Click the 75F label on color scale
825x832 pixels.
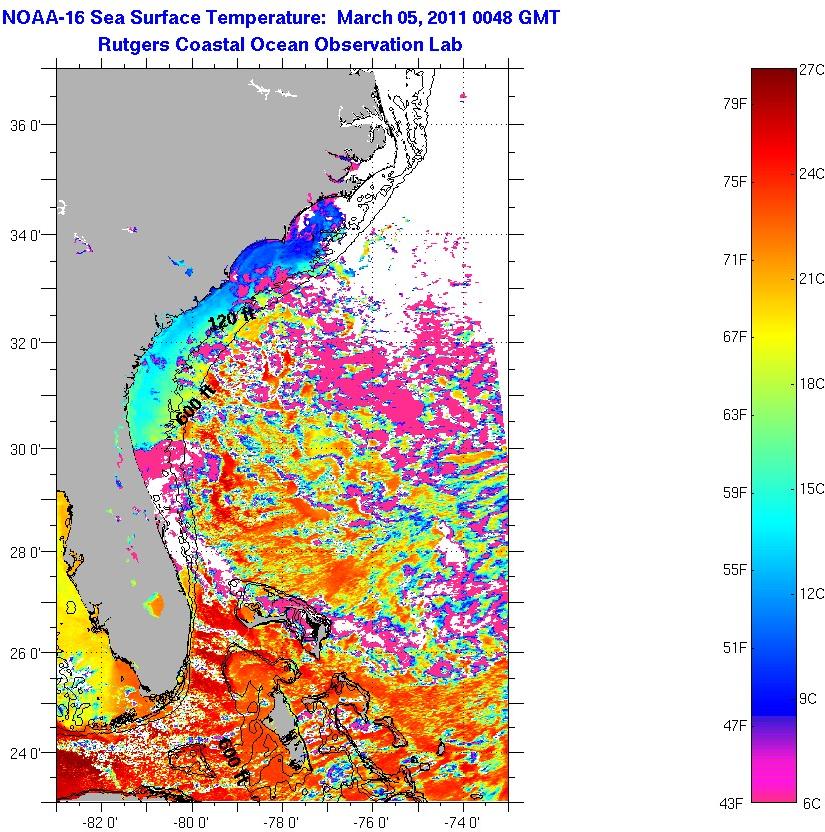(x=735, y=182)
